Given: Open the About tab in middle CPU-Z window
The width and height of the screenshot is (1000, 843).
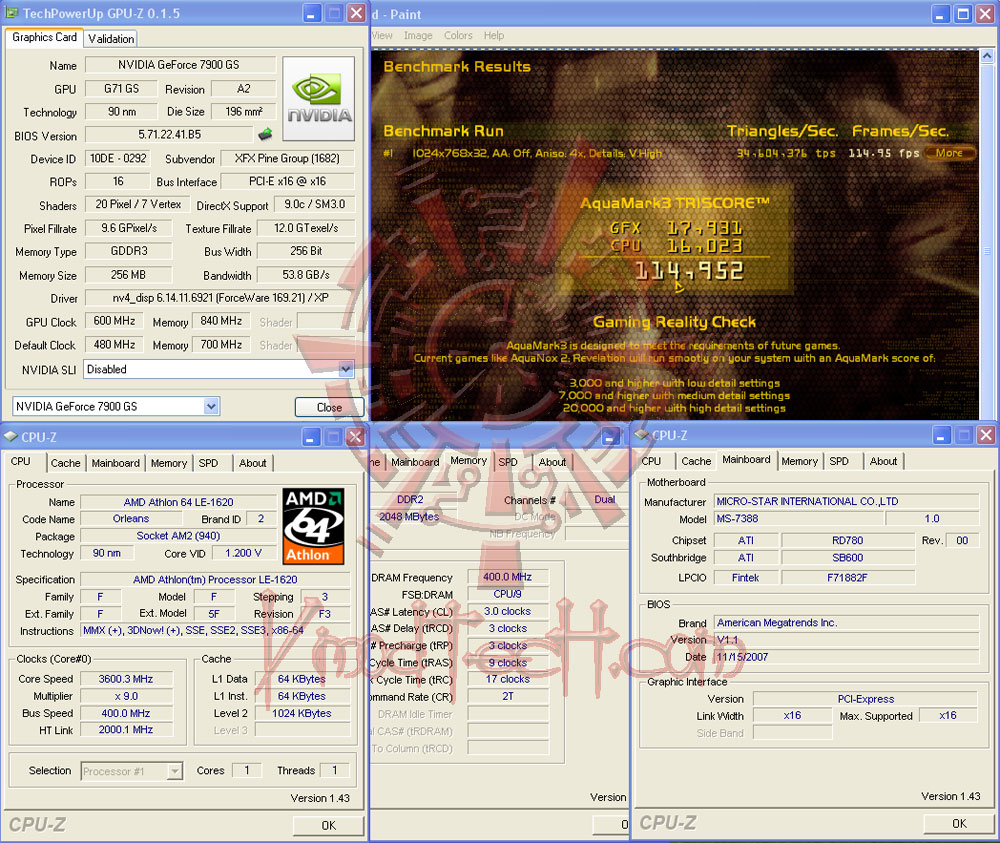Looking at the screenshot, I should pyautogui.click(x=552, y=462).
